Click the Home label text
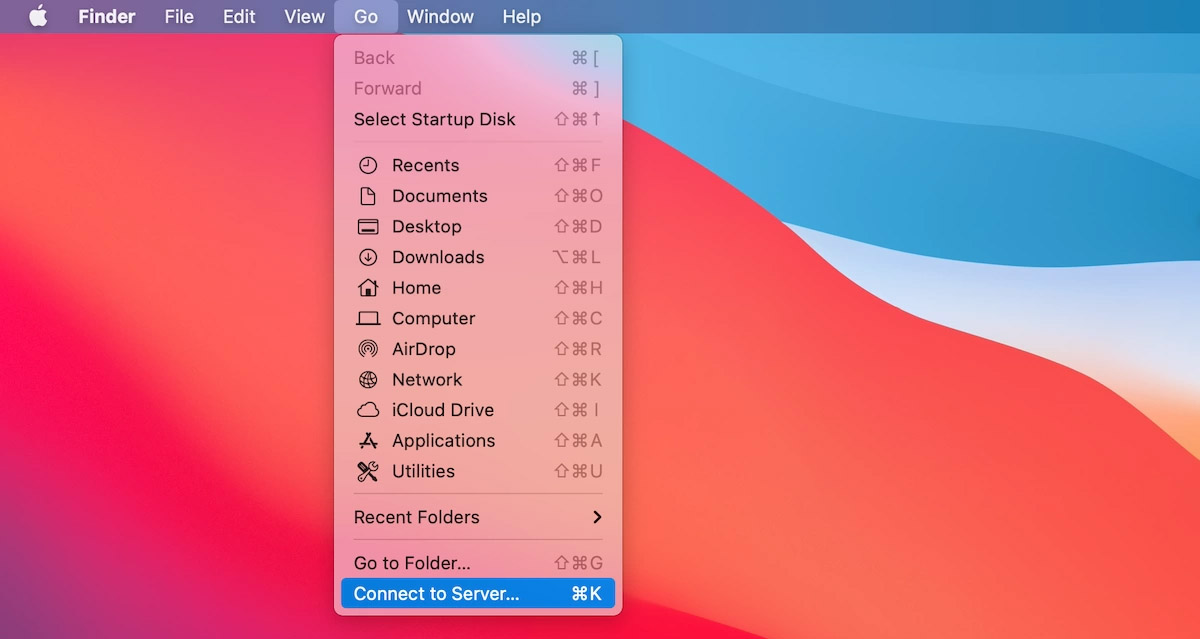 point(416,288)
